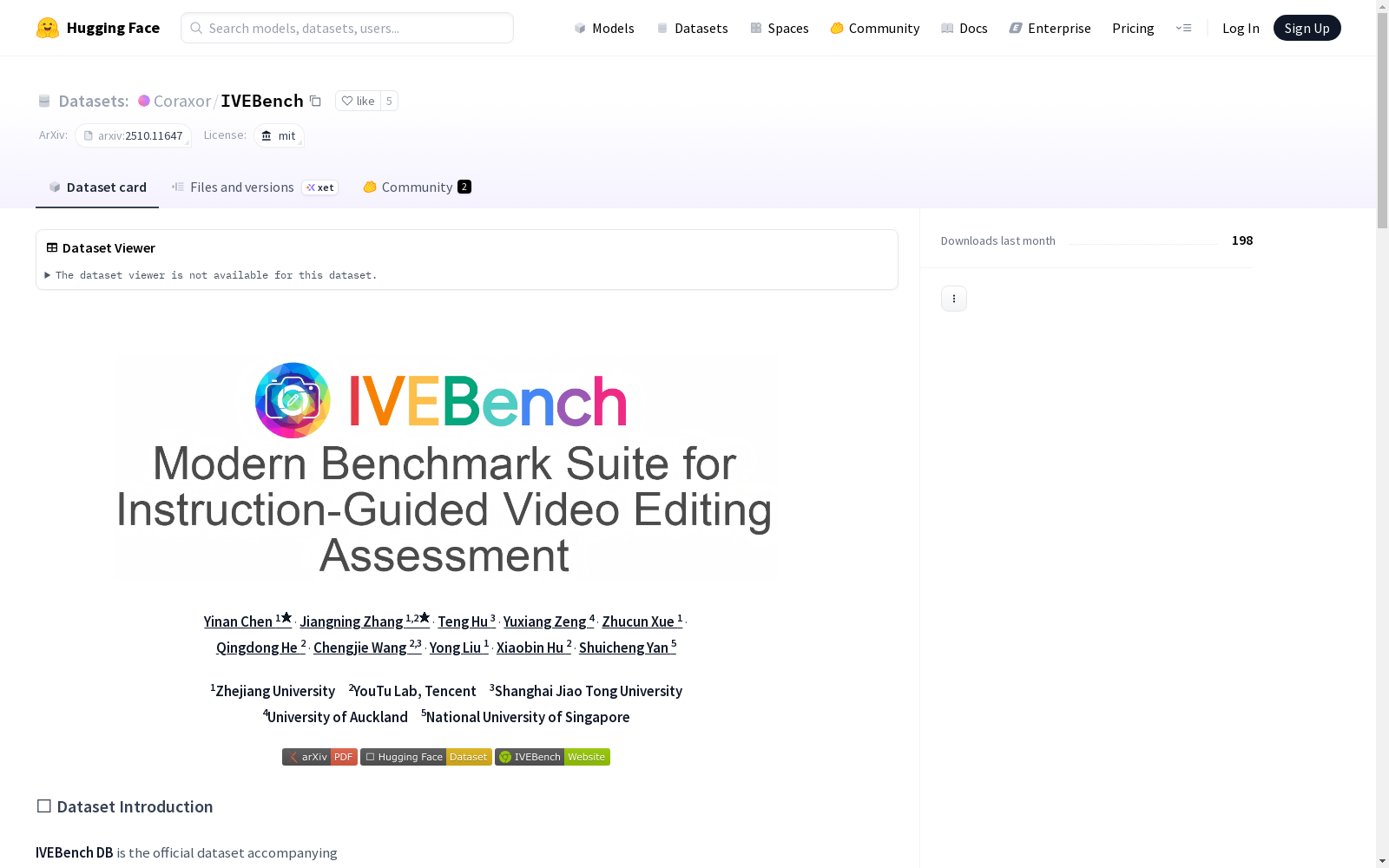Click the xet storage badge

[320, 187]
